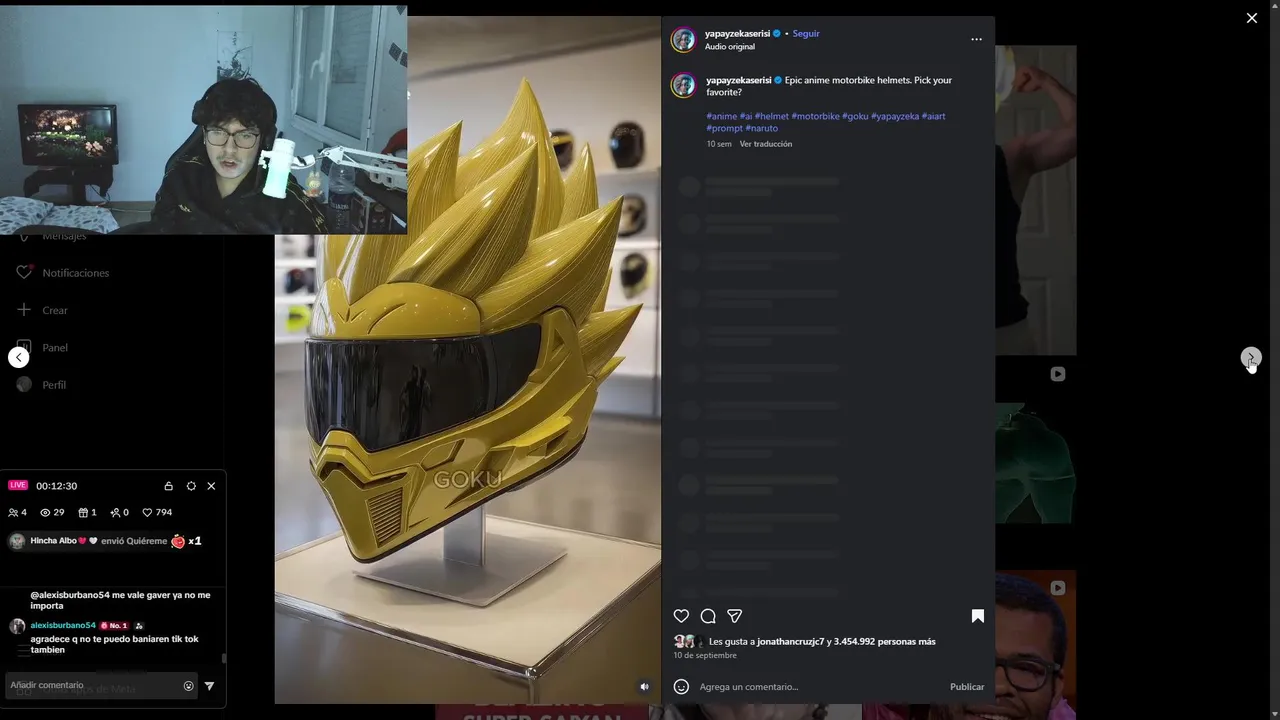The image size is (1280, 720).
Task: Open the emoji button in live chat box
Action: tap(188, 686)
